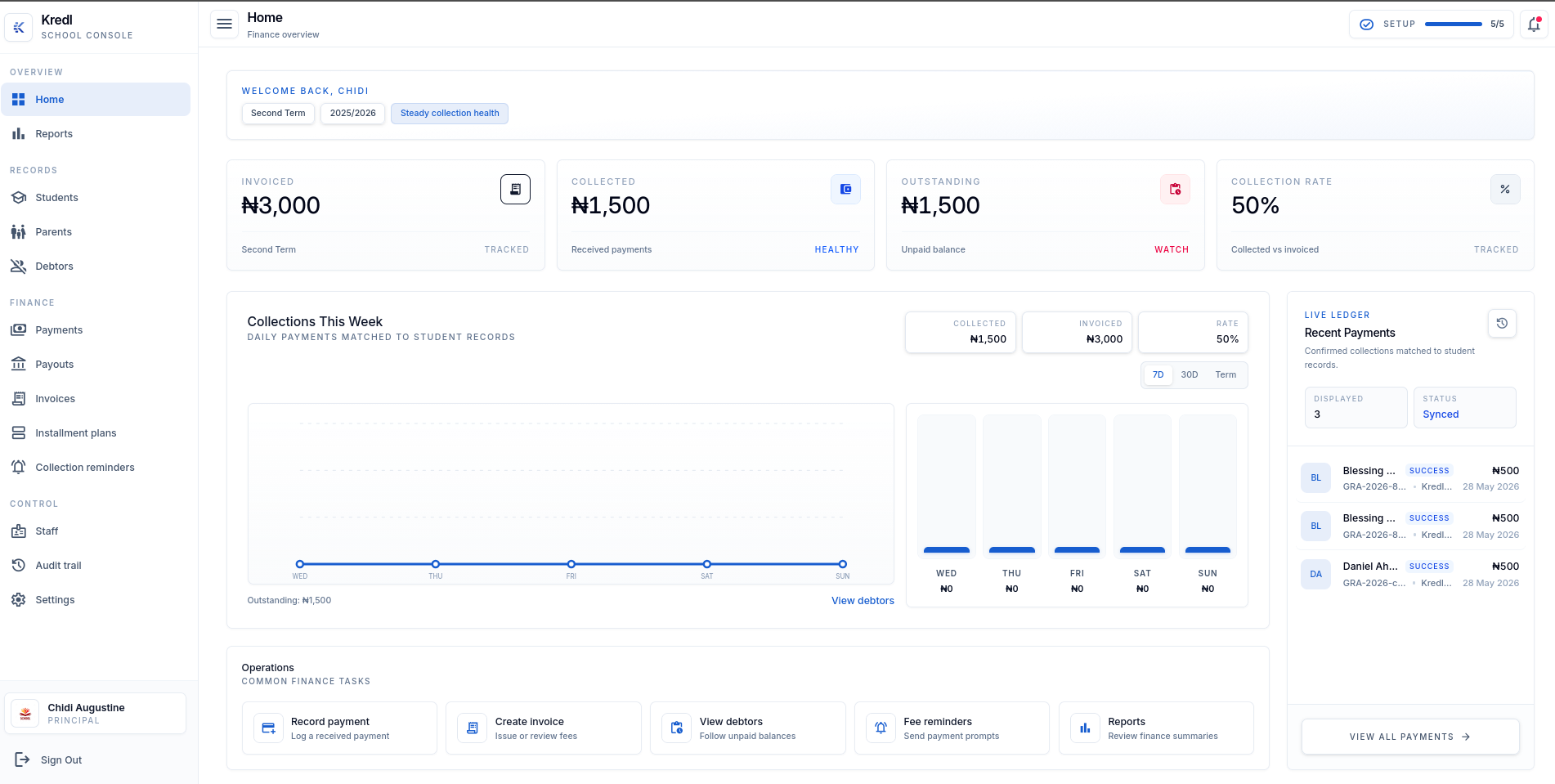Click the Steady collection health badge
This screenshot has height=784, width=1555.
(x=450, y=114)
